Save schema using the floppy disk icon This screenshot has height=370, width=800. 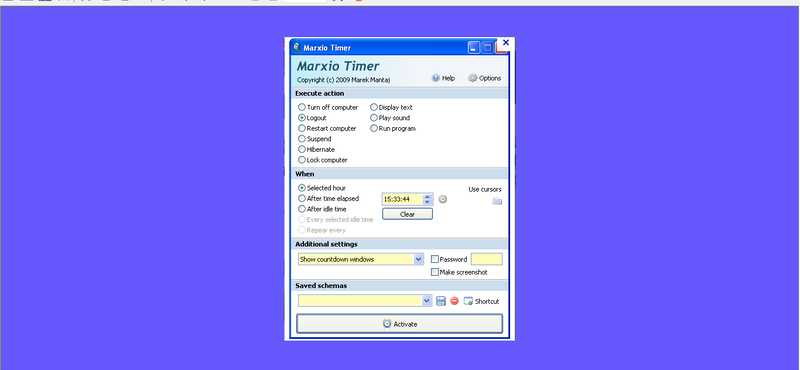pyautogui.click(x=441, y=301)
